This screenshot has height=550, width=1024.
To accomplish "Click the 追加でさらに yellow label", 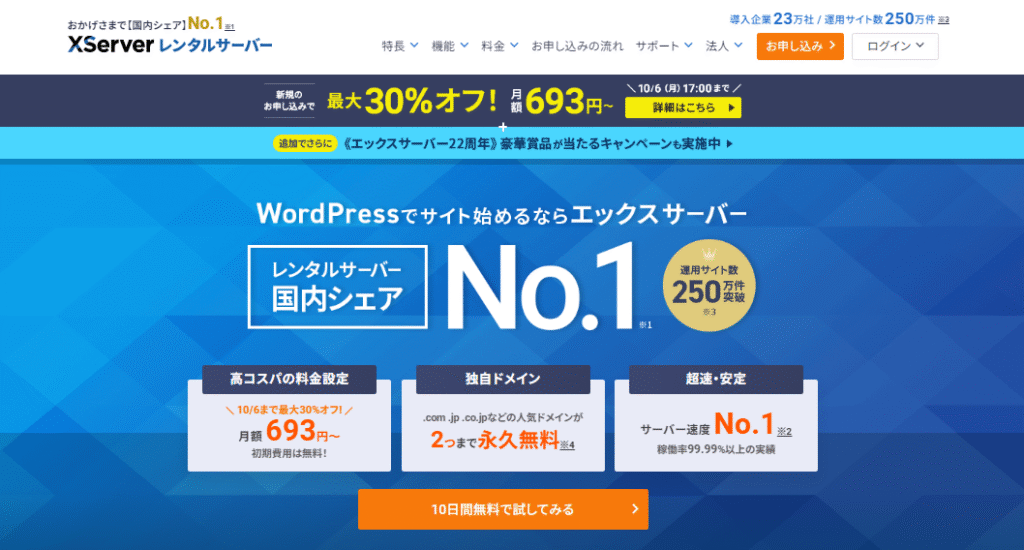I will [305, 144].
